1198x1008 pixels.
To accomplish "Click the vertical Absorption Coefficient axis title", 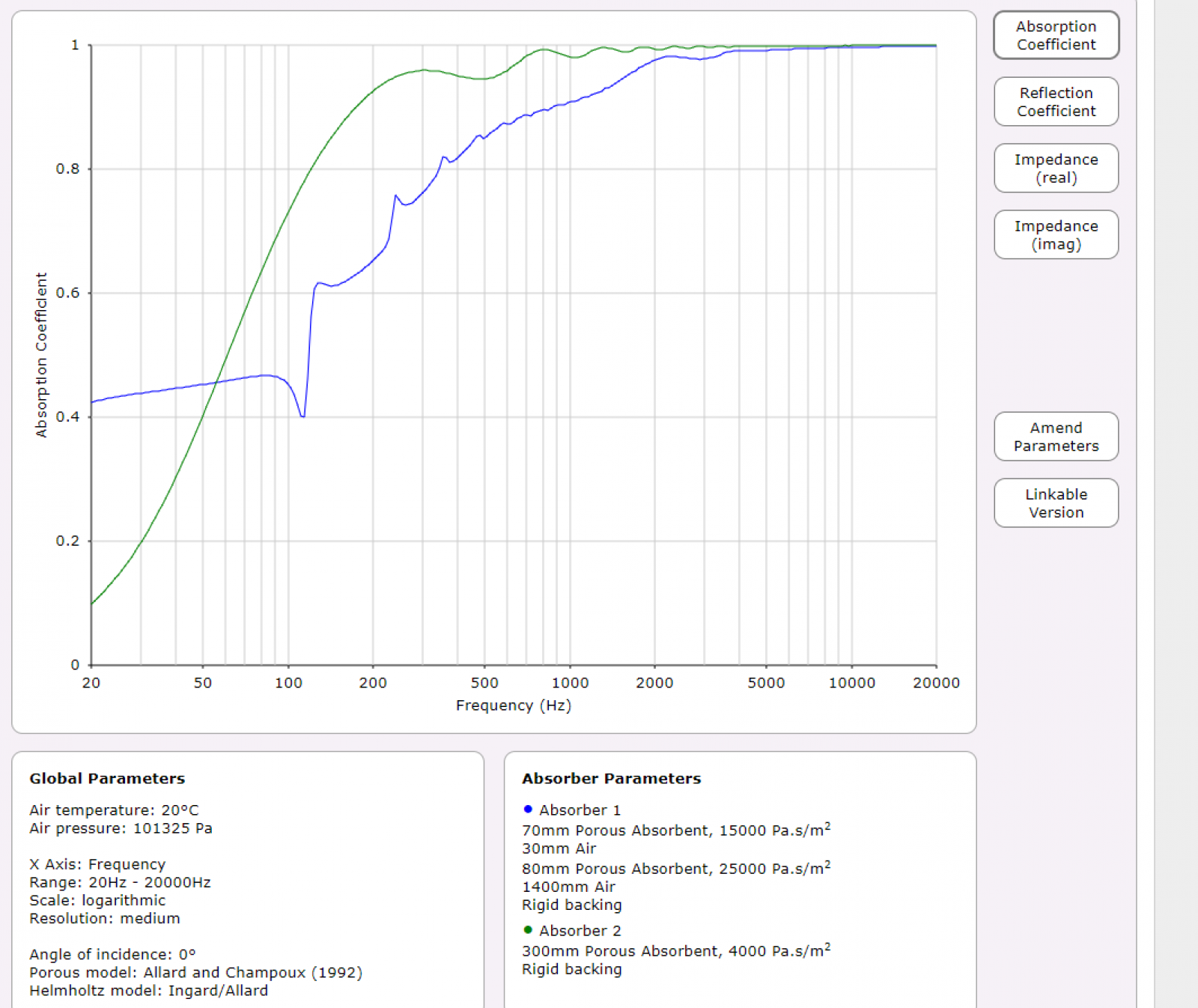I will click(x=41, y=354).
